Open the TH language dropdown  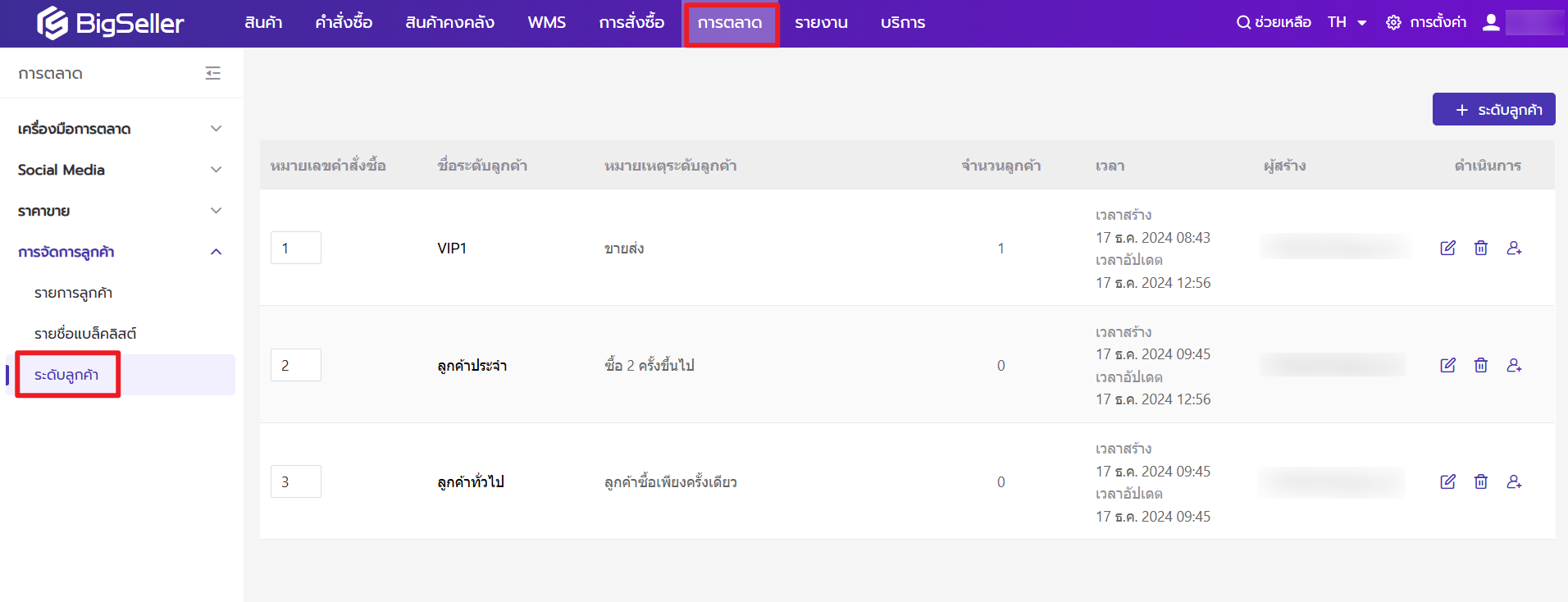pos(1347,22)
